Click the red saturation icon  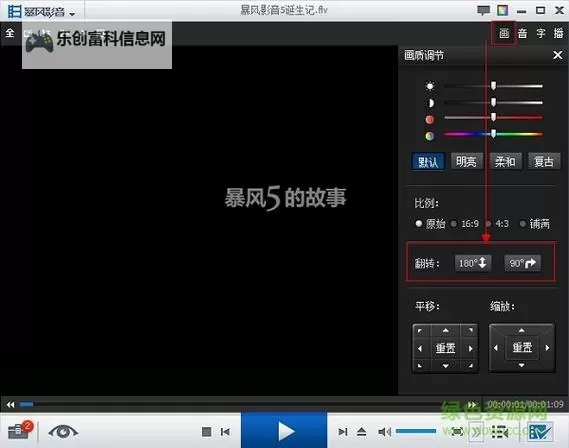pyautogui.click(x=430, y=119)
